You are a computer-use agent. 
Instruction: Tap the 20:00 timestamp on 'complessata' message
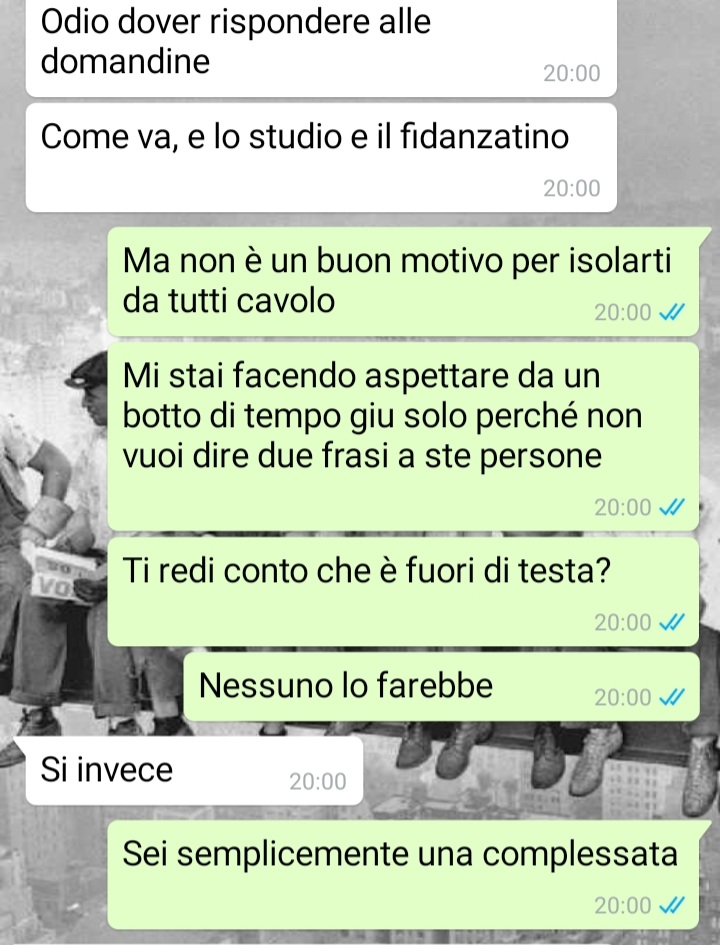(622, 905)
